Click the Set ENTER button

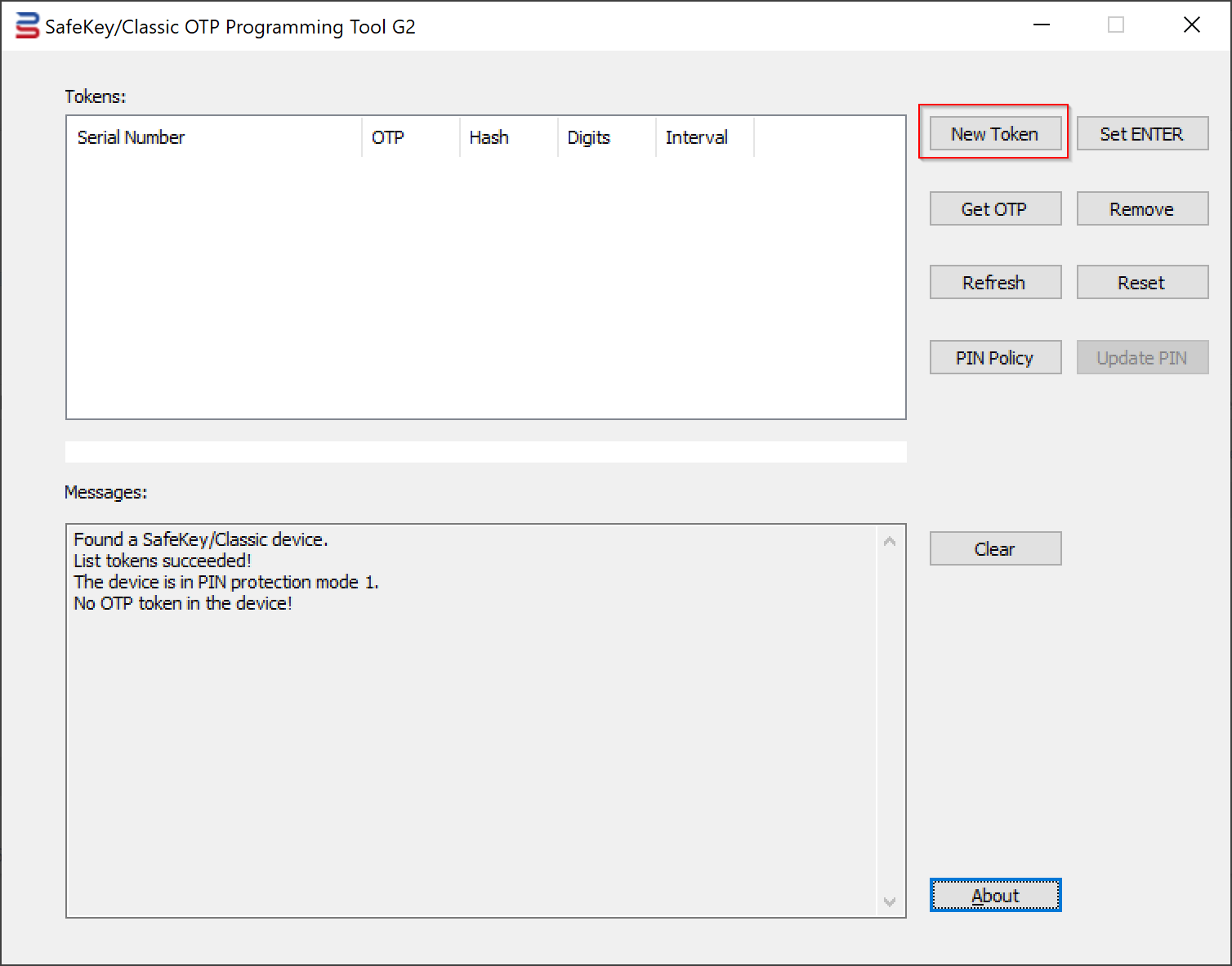coord(1141,134)
